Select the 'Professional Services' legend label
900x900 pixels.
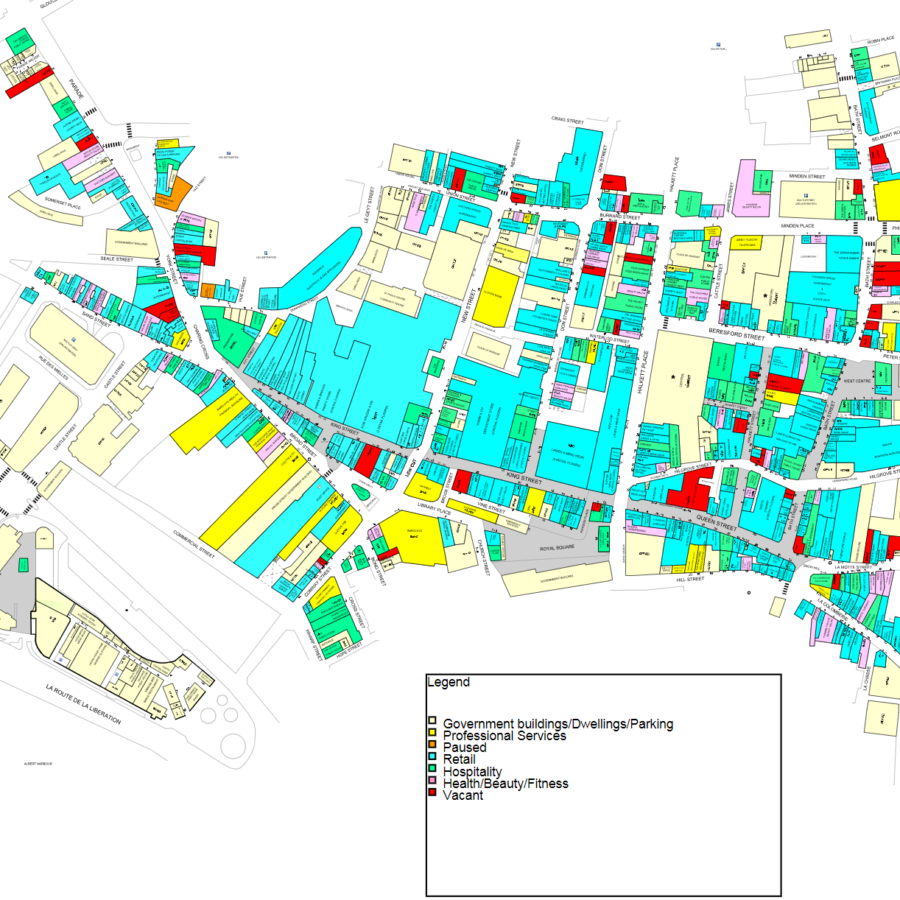pyautogui.click(x=505, y=736)
